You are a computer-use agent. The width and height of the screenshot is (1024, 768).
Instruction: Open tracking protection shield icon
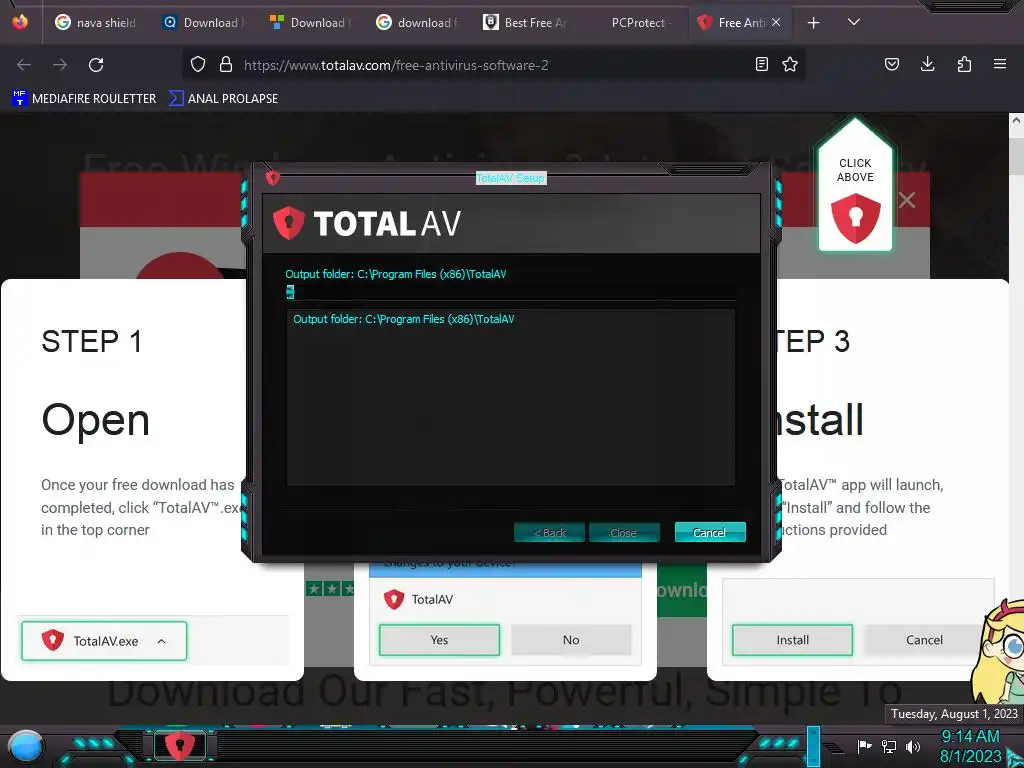point(198,64)
